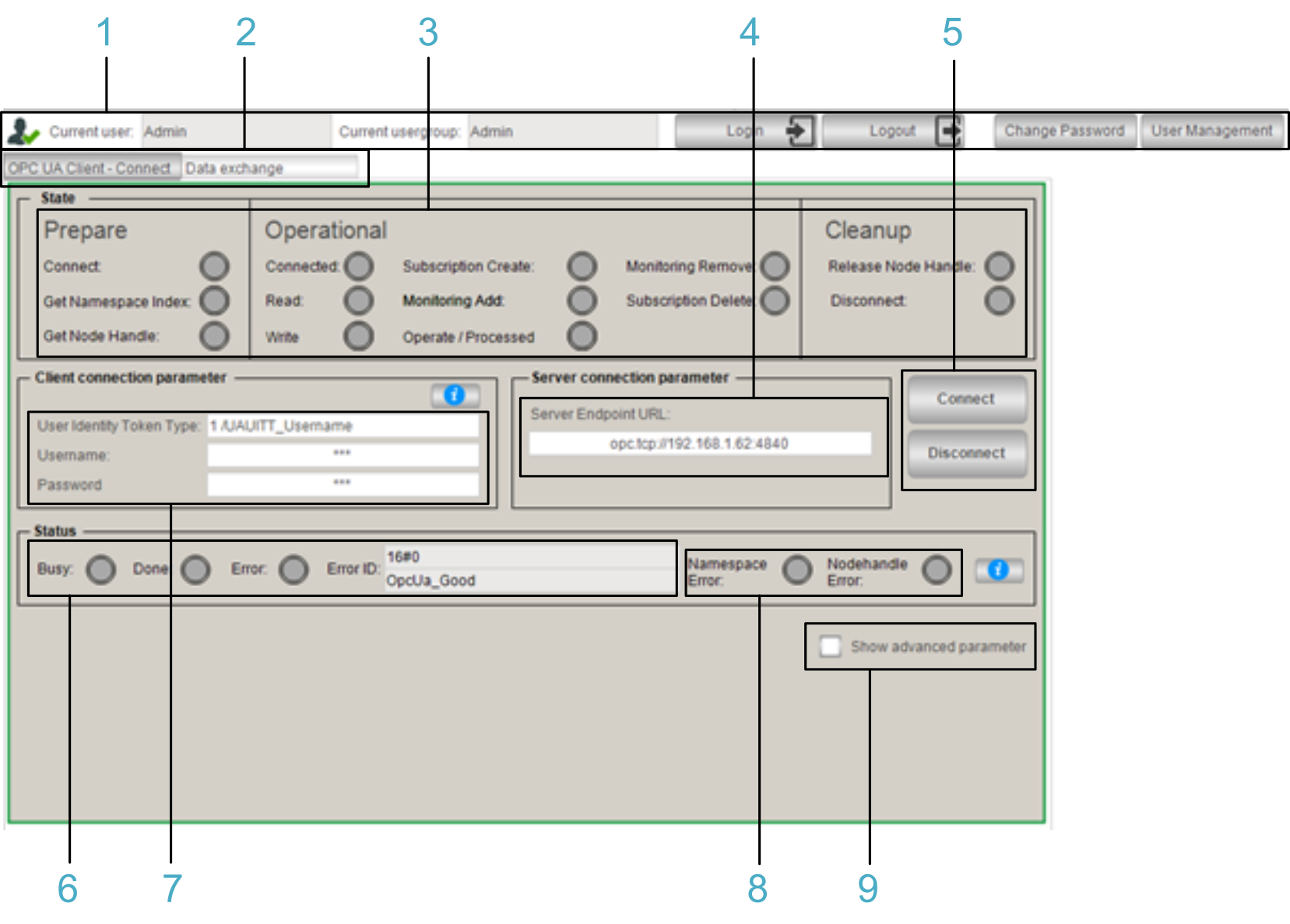Select the OPC UA Client - Connect tab
This screenshot has height=924, width=1290.
(x=91, y=168)
